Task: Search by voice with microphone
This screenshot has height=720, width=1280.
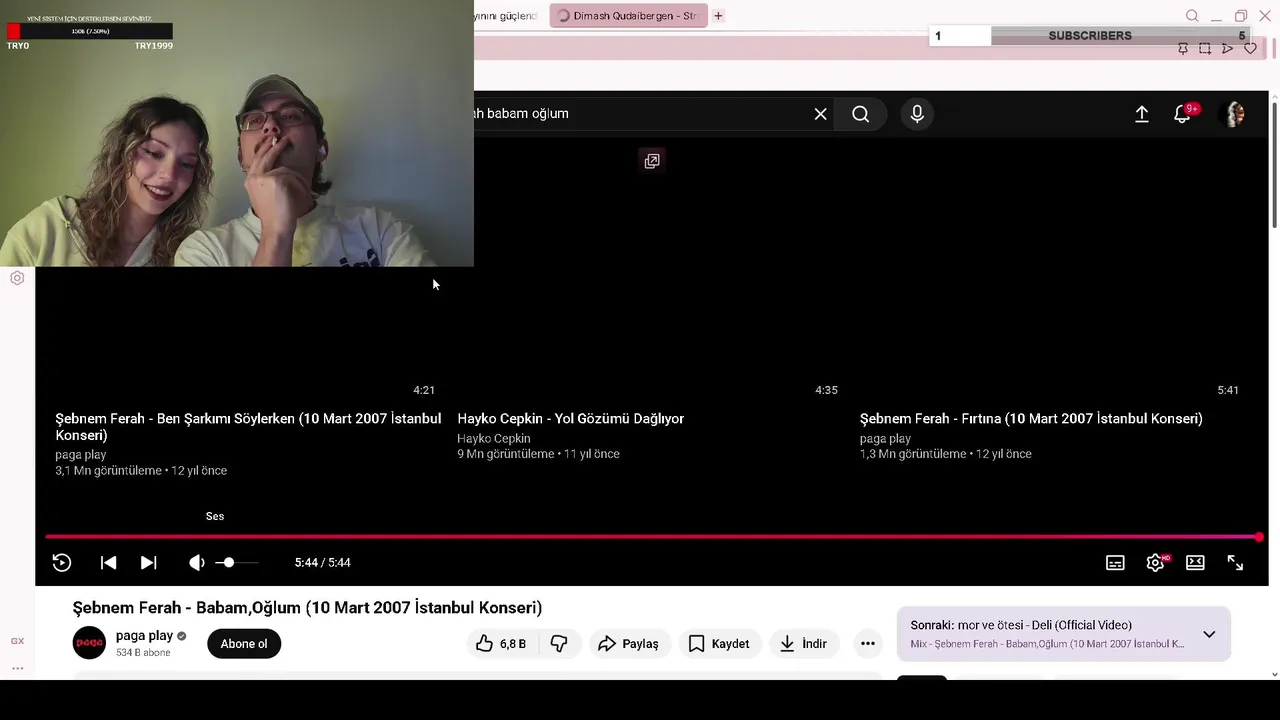Action: [917, 114]
